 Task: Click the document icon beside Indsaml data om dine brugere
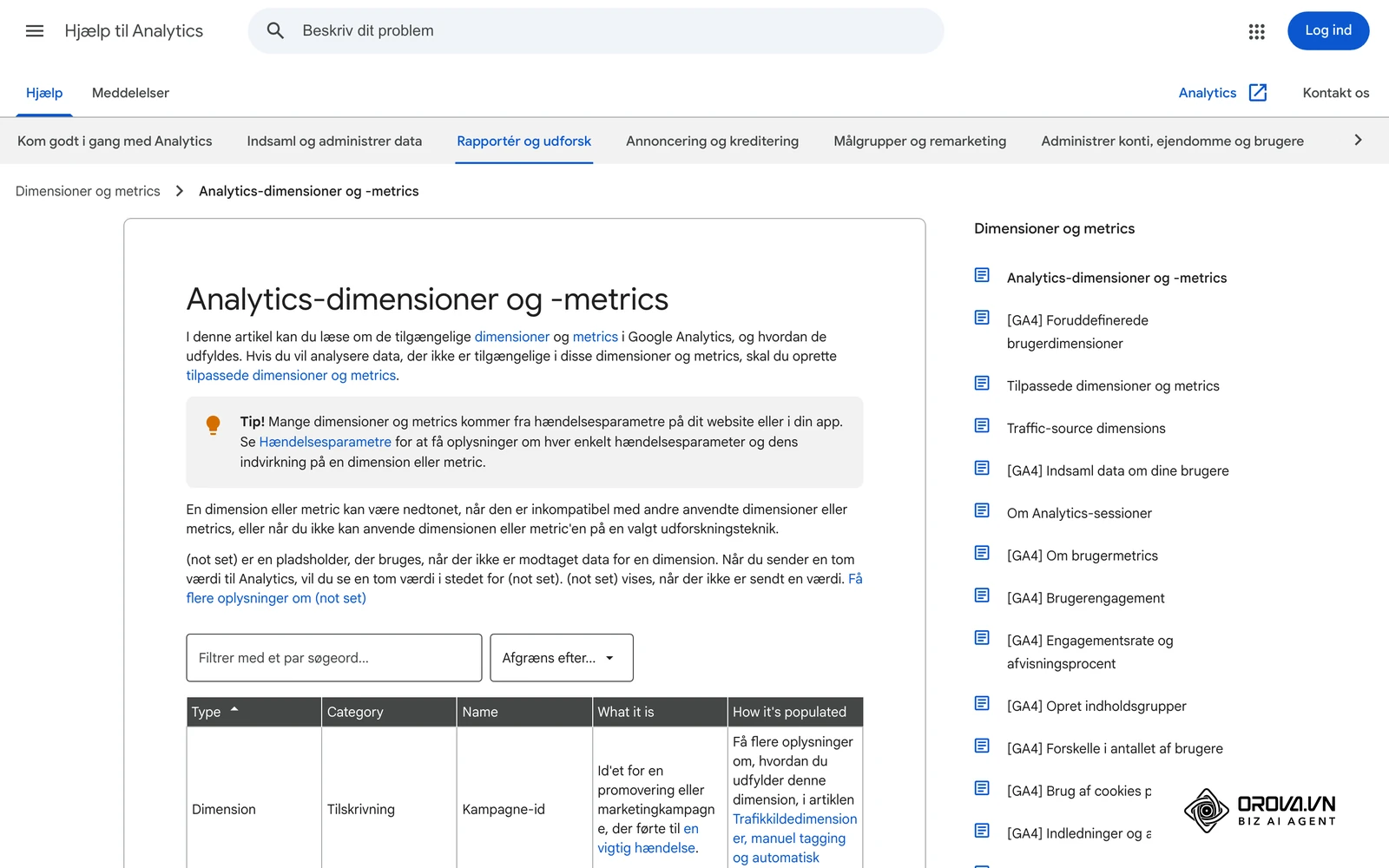coord(982,469)
